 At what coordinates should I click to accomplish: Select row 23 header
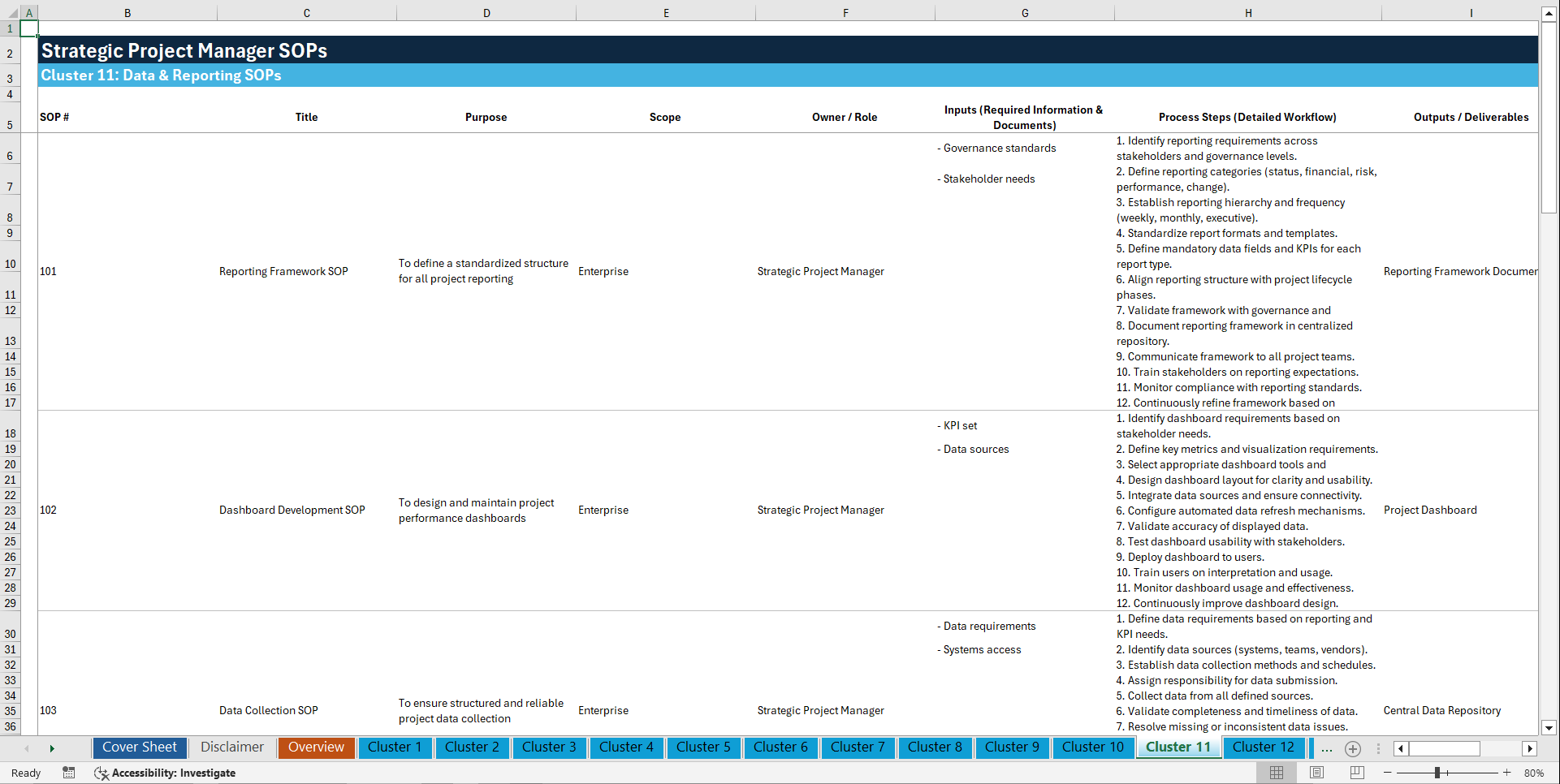(10, 510)
